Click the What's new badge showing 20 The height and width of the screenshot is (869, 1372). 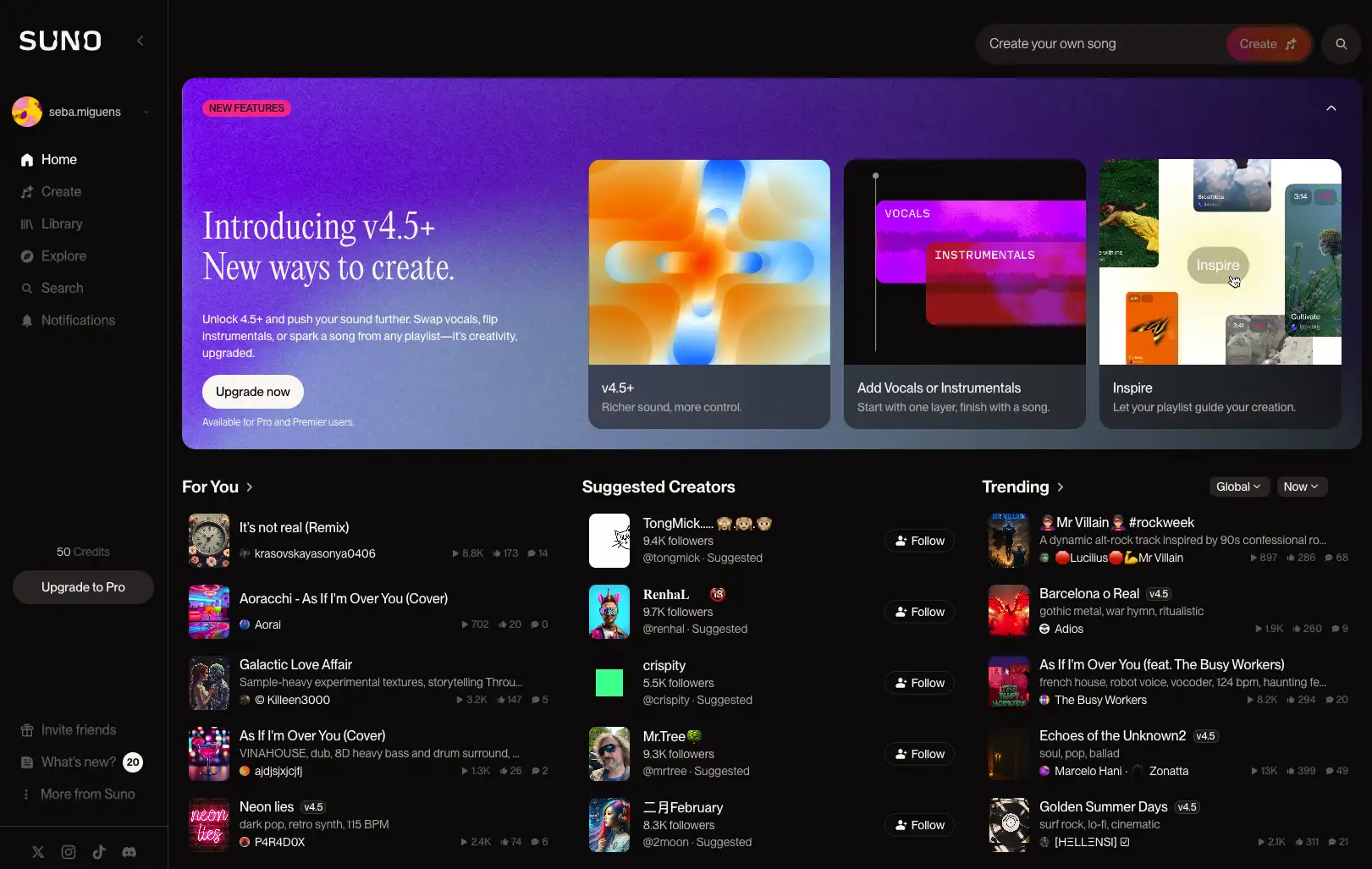click(133, 762)
